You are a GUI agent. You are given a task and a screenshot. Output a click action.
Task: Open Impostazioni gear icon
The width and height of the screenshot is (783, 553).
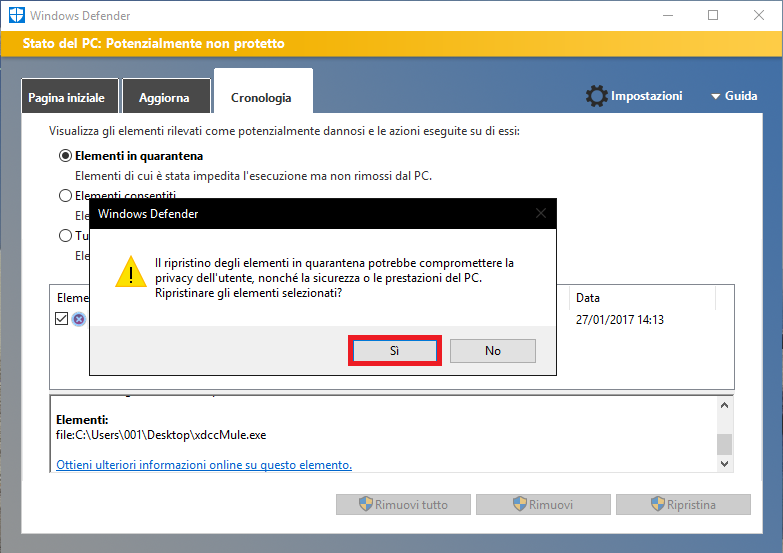pyautogui.click(x=597, y=96)
